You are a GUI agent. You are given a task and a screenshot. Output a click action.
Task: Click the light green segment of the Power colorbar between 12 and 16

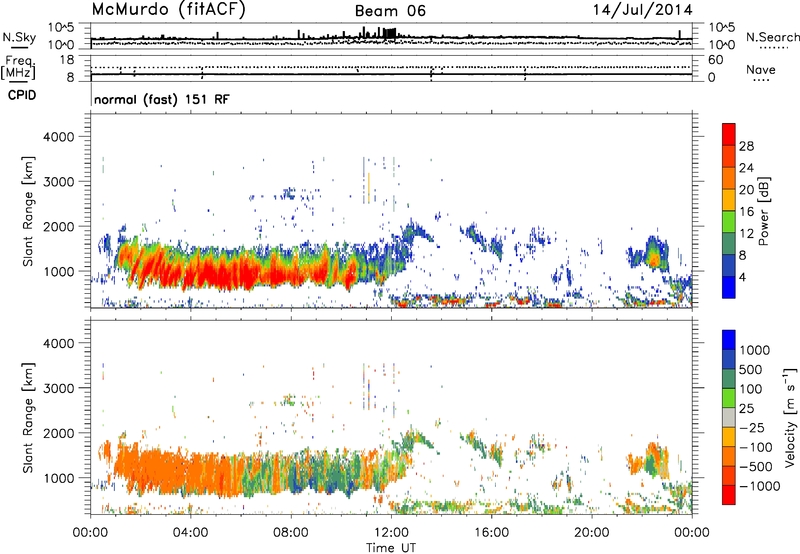(x=729, y=221)
